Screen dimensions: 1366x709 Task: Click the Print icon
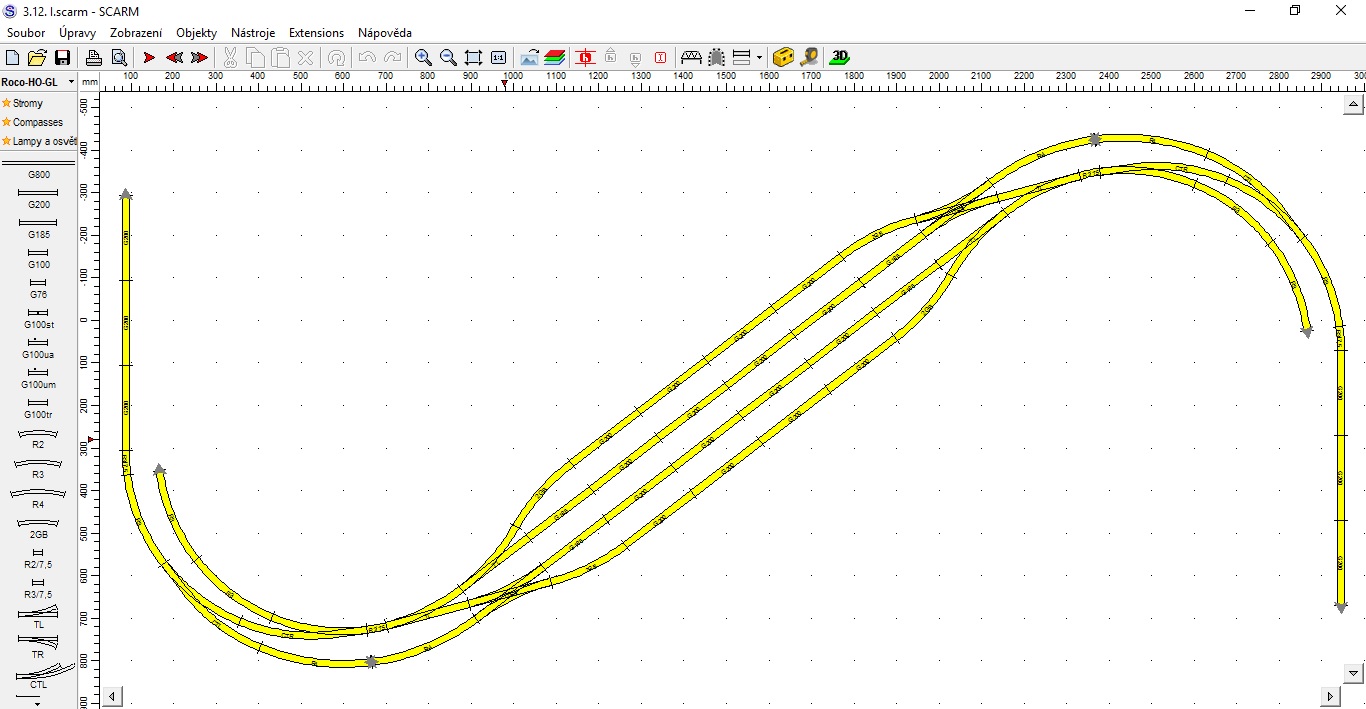click(93, 58)
